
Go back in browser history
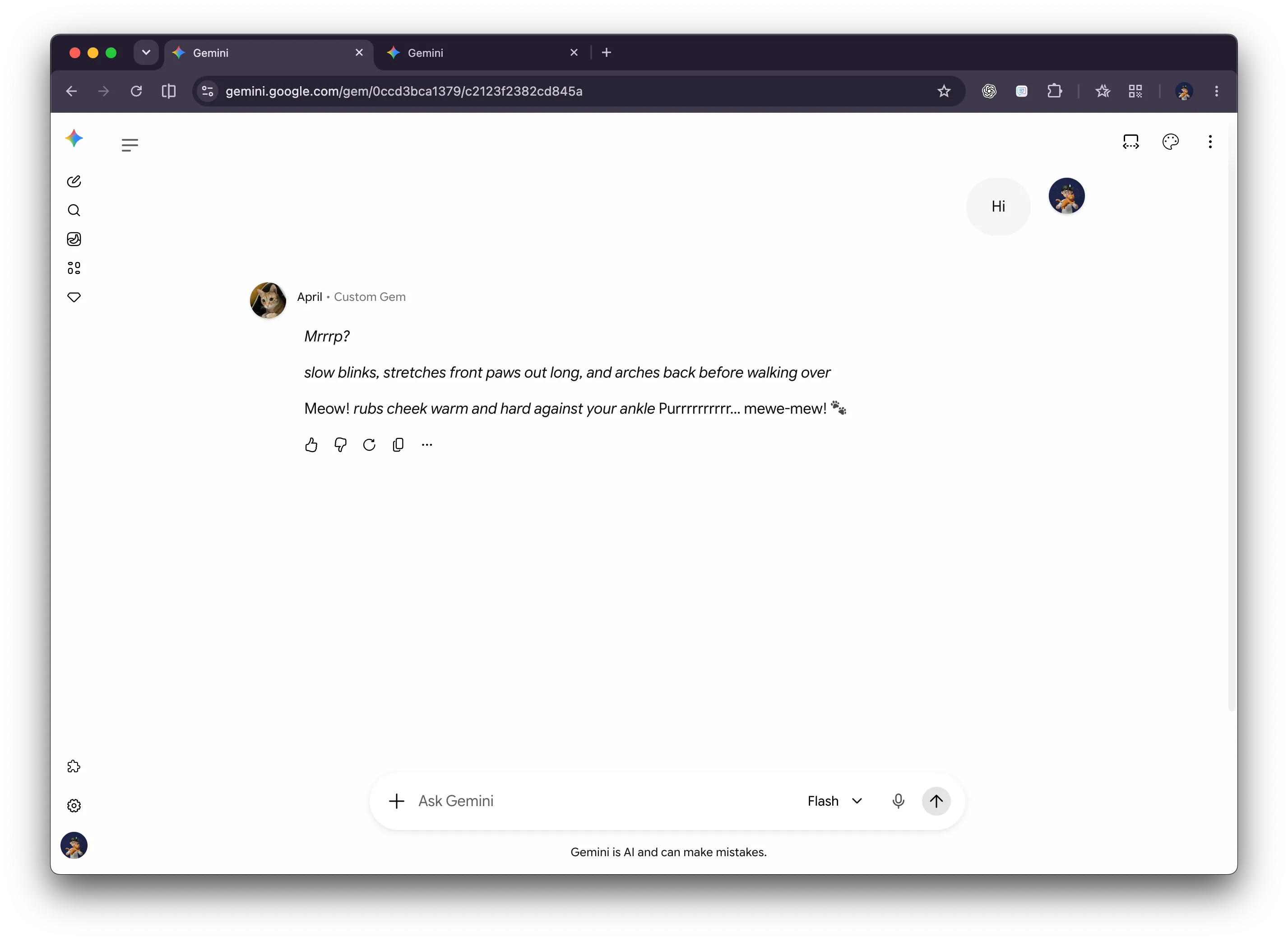pos(71,91)
